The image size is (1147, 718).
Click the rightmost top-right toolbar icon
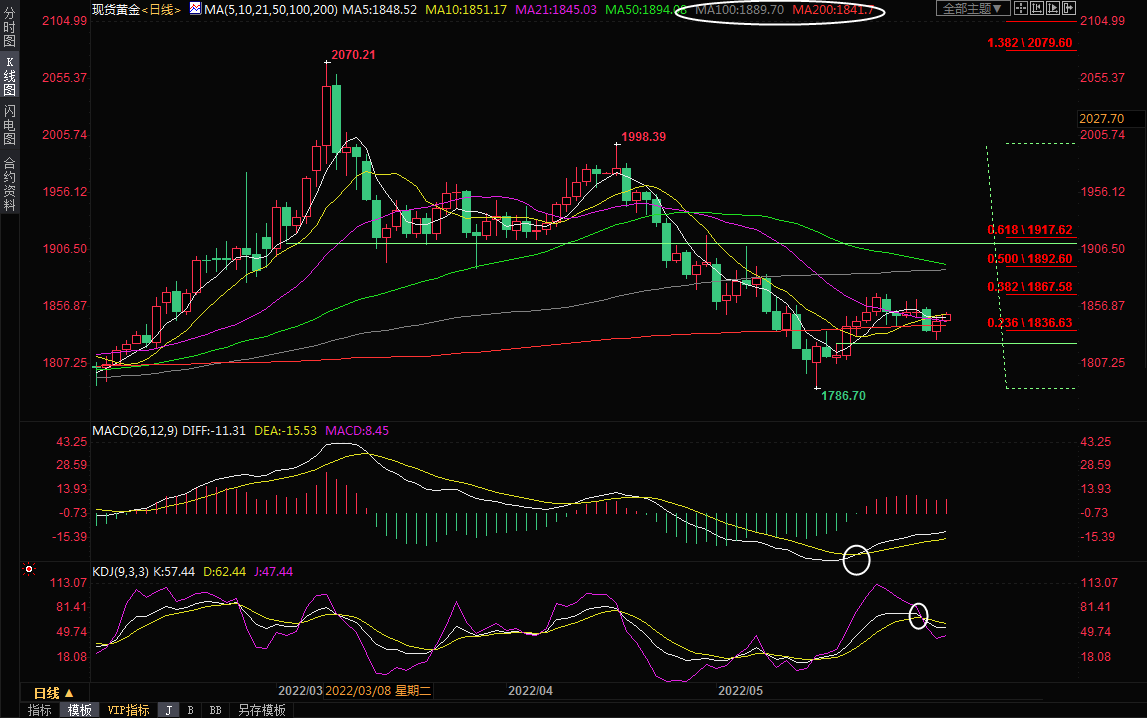pyautogui.click(x=1071, y=9)
